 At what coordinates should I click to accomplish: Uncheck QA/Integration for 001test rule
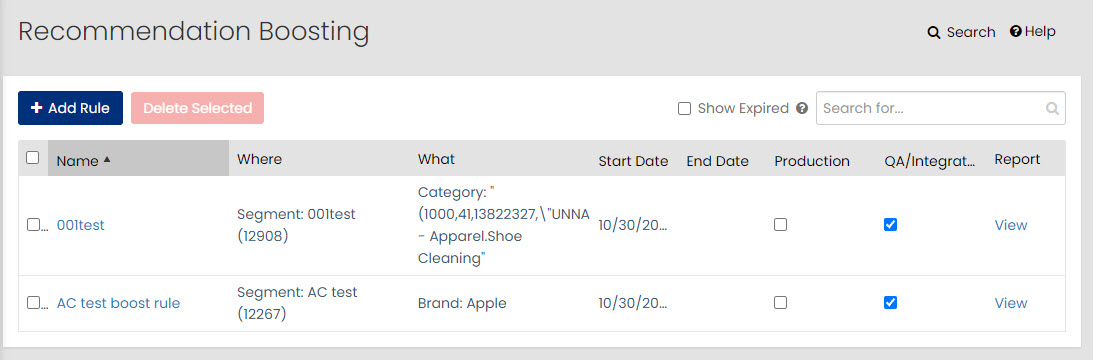click(x=890, y=225)
